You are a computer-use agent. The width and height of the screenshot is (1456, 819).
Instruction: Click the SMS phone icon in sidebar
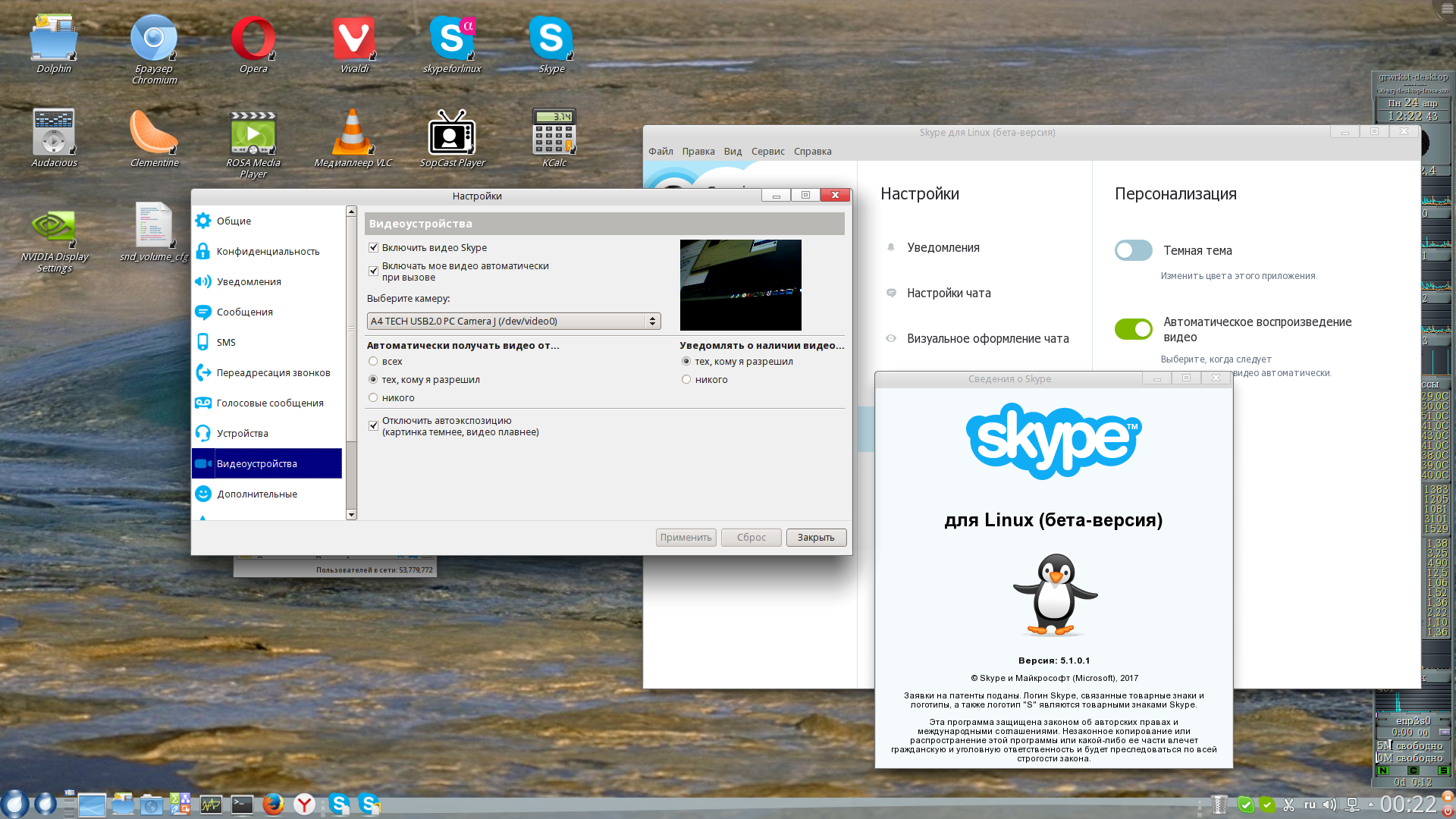[202, 342]
